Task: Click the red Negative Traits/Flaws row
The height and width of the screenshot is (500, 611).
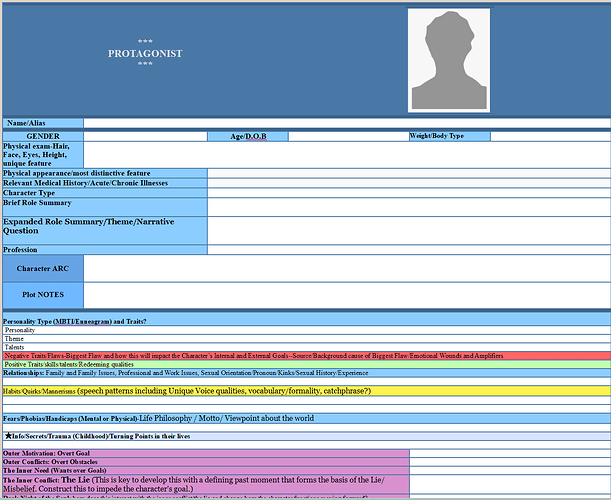Action: pyautogui.click(x=305, y=355)
